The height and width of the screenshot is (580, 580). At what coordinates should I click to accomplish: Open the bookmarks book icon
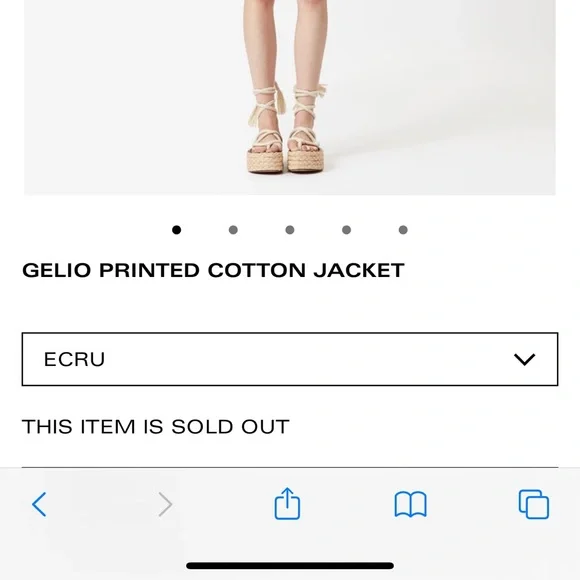click(411, 504)
